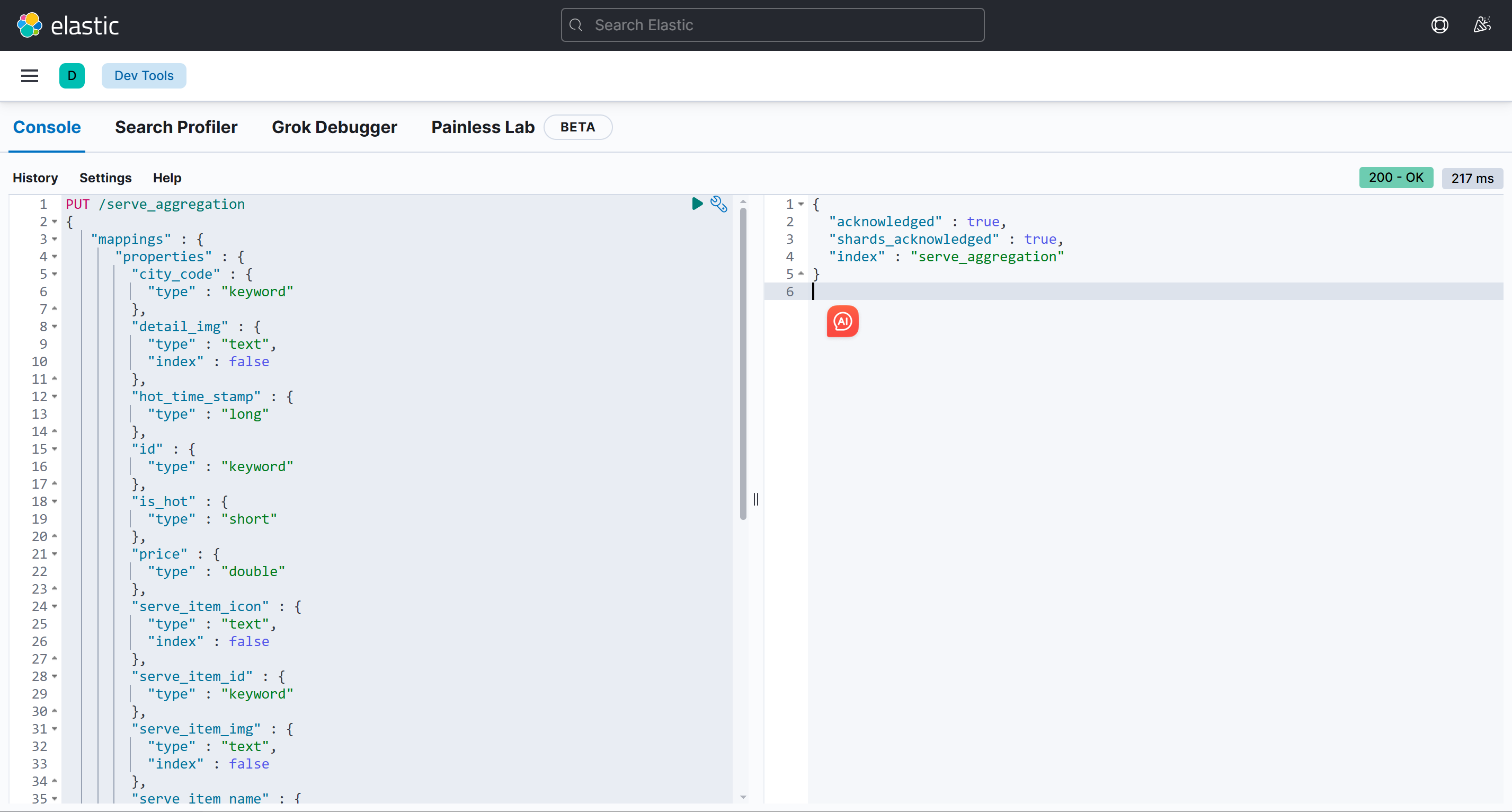Click the "index" : "serve_aggregation" response line
Image resolution: width=1512 pixels, height=812 pixels.
946,257
